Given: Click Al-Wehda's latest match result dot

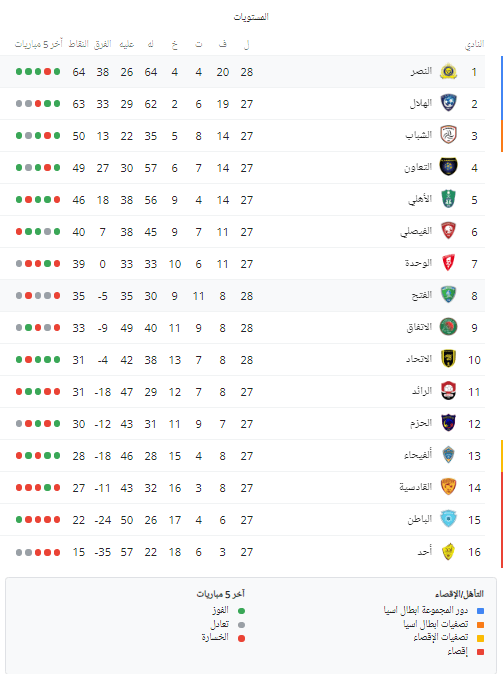Looking at the screenshot, I should (19, 263).
